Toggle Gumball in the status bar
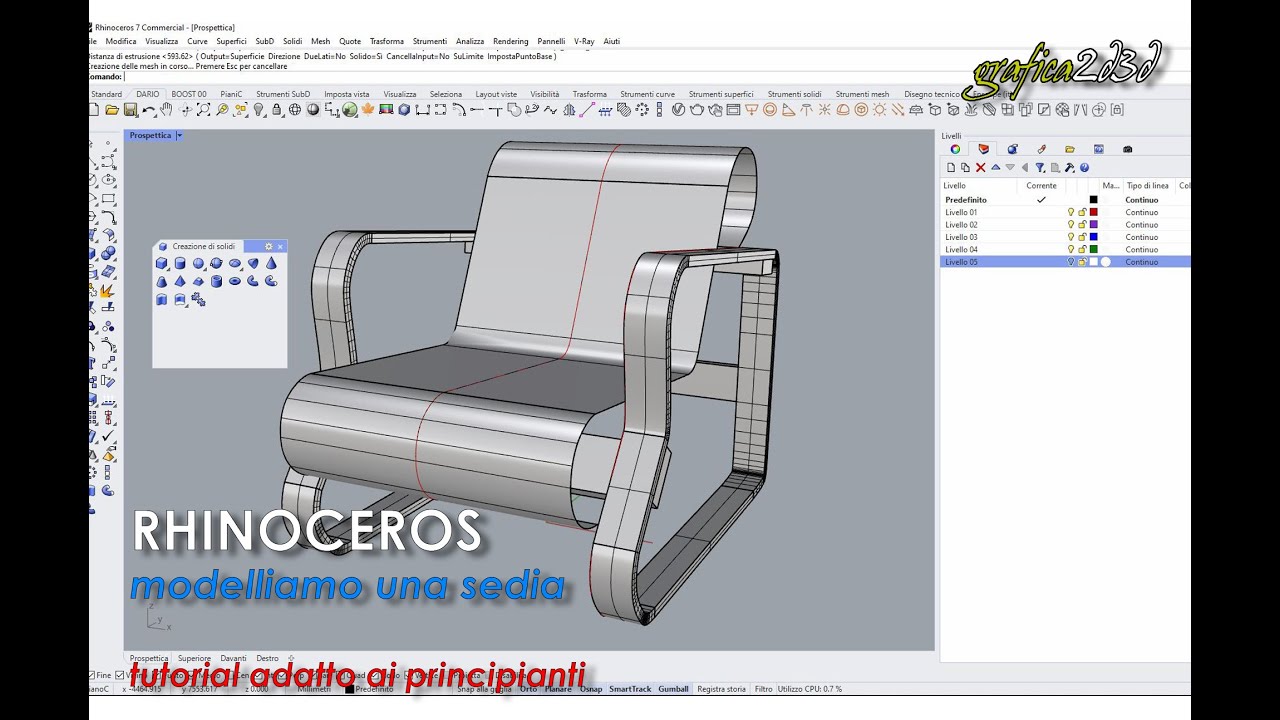 [x=673, y=688]
